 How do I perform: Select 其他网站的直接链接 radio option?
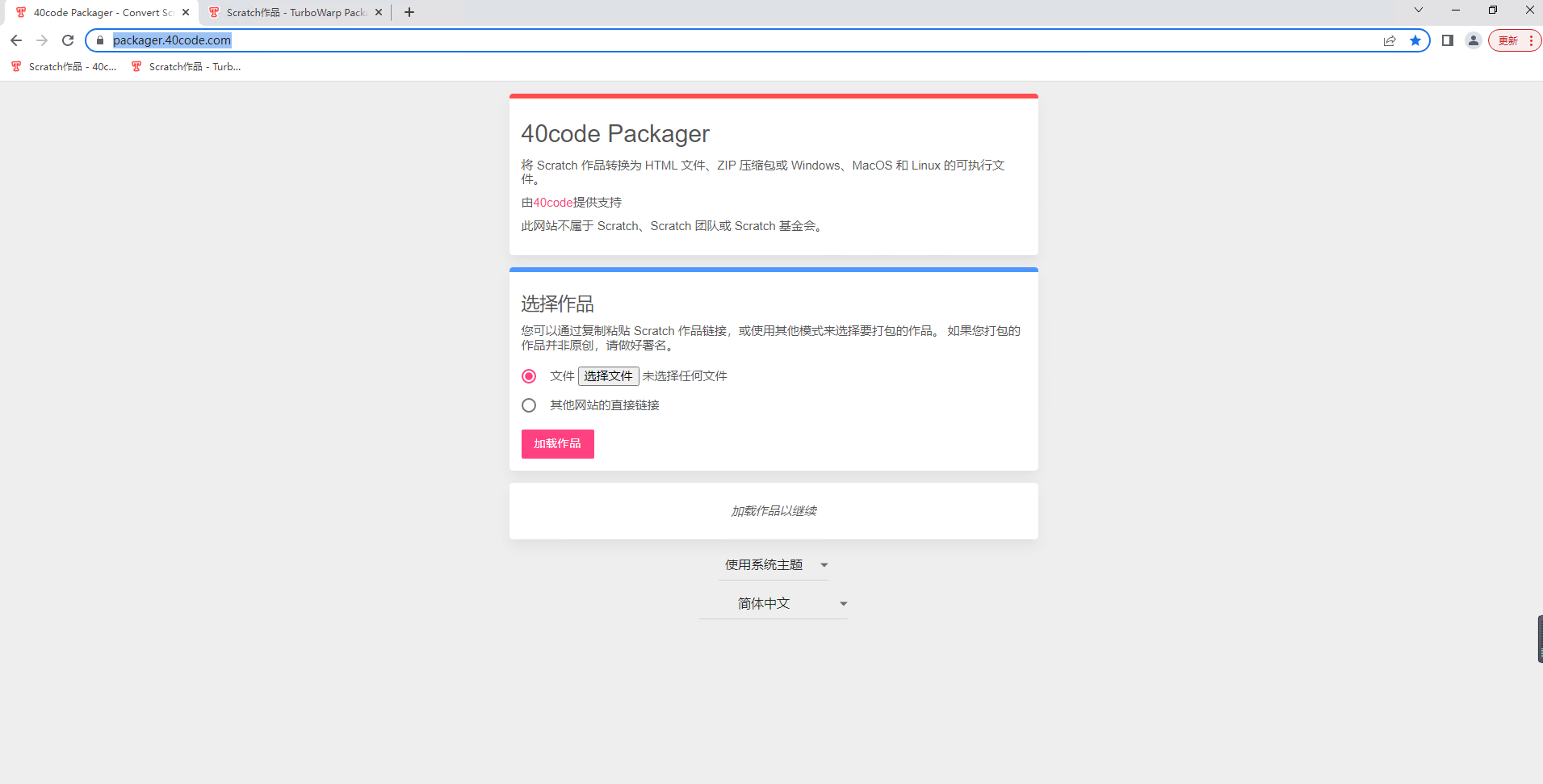point(529,405)
